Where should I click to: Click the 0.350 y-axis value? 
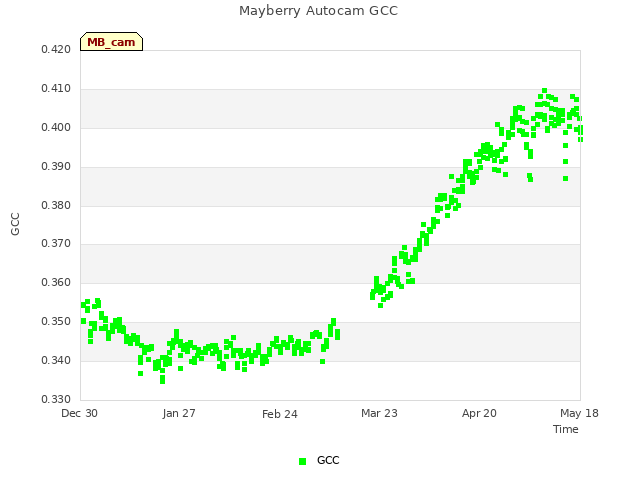pos(56,322)
